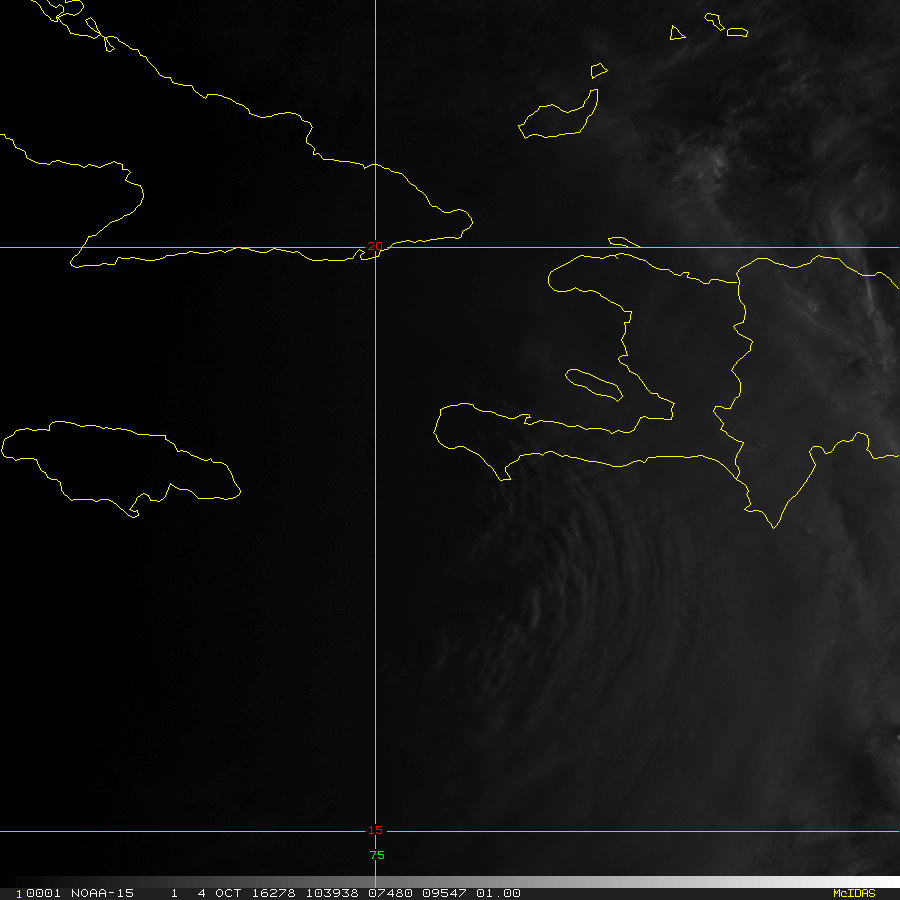
Task: Click the "16278" Julian day value
Action: 273,893
